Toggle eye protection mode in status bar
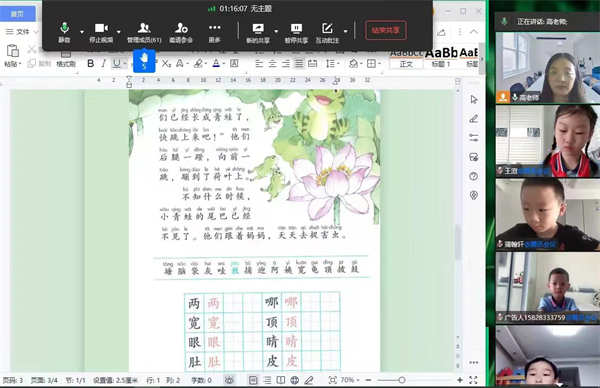 (230, 380)
